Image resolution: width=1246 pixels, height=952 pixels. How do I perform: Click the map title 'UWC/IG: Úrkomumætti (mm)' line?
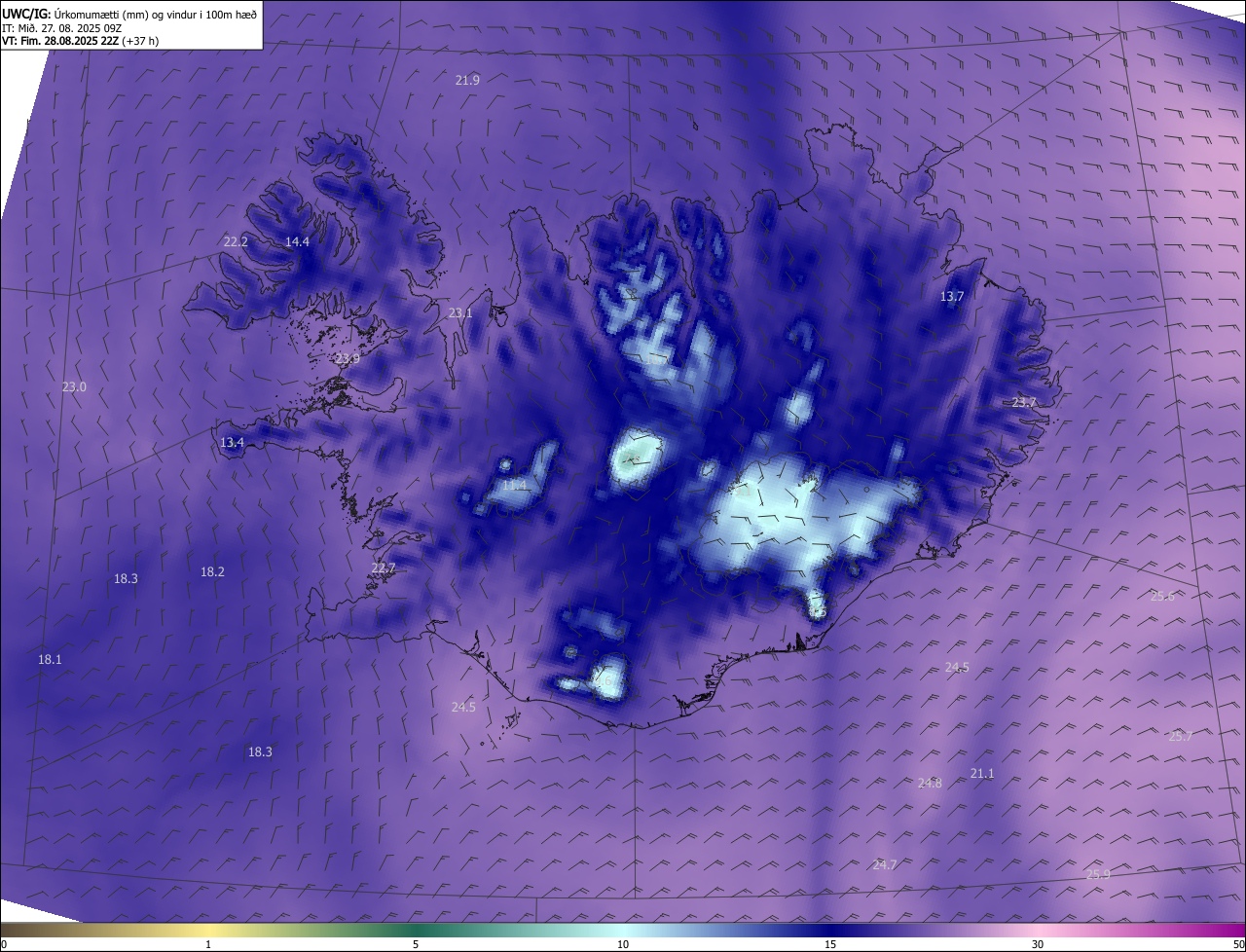pyautogui.click(x=129, y=13)
